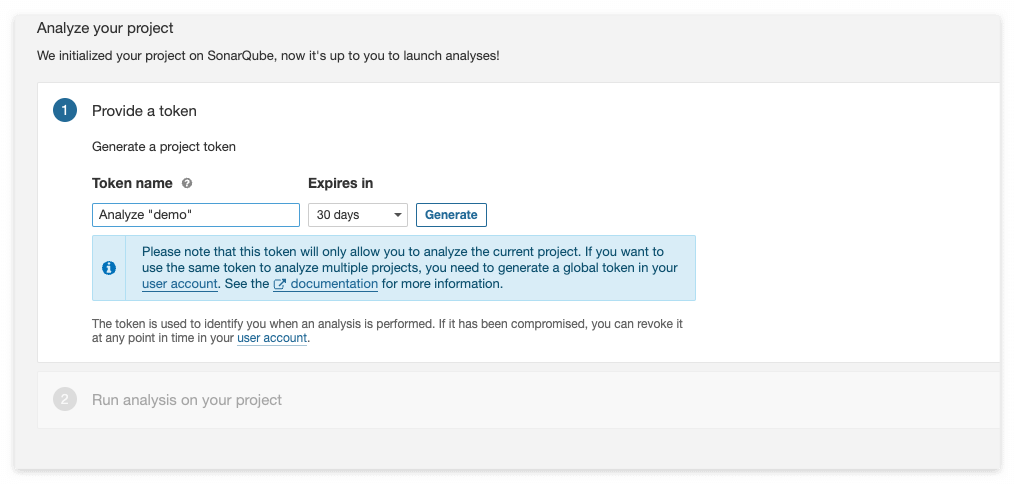
Task: Click the info icon in the blue notice
Action: point(109,268)
